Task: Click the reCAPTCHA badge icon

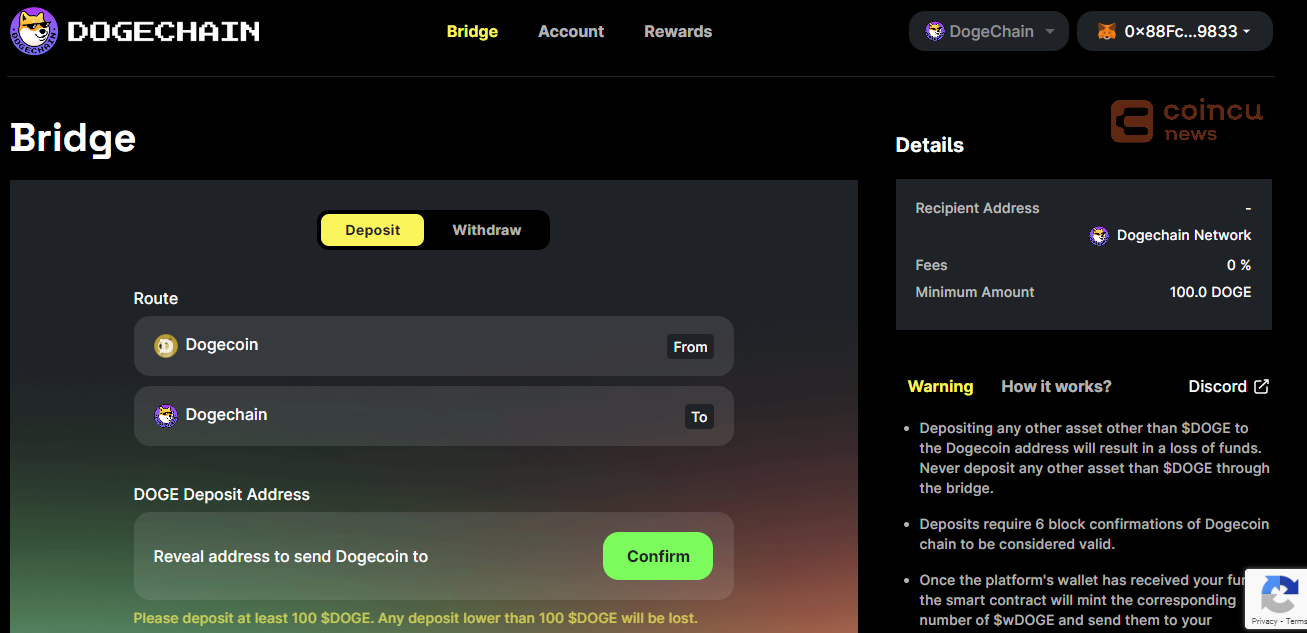Action: point(1280,595)
